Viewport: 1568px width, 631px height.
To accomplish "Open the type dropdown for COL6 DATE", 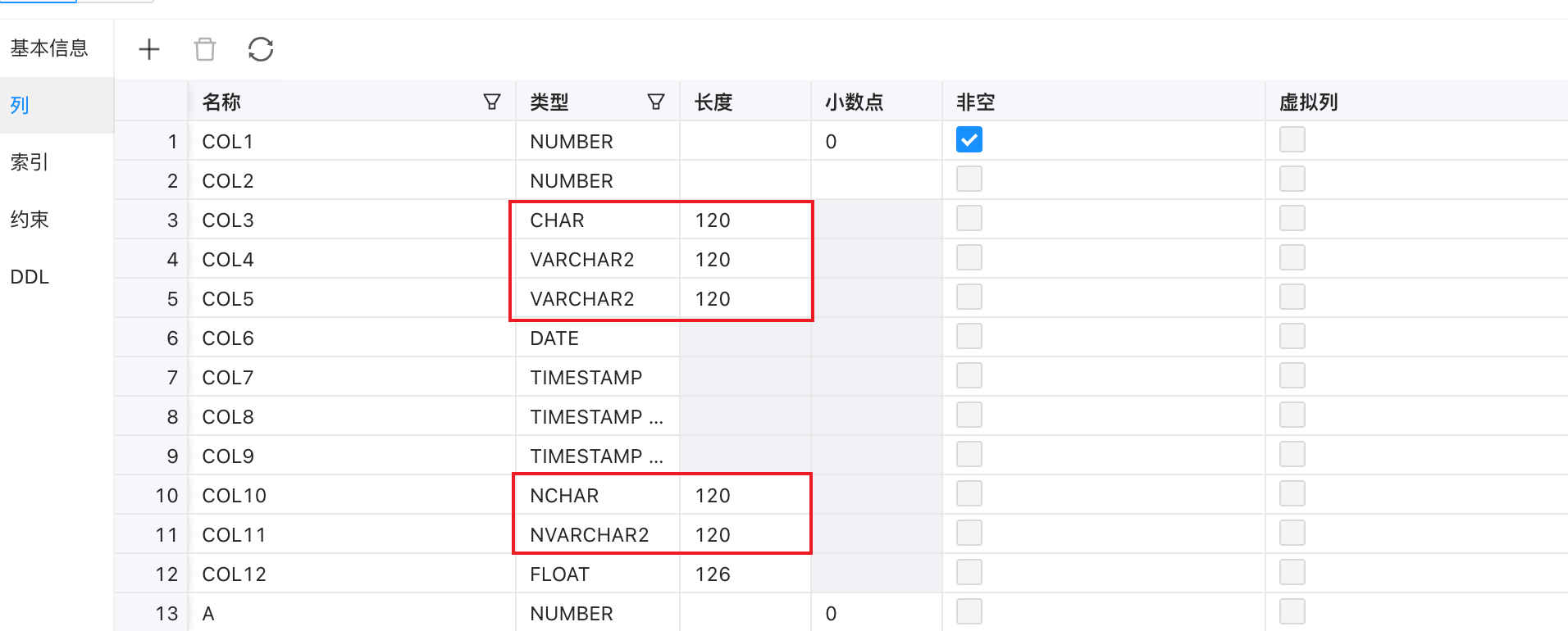I will pyautogui.click(x=596, y=338).
